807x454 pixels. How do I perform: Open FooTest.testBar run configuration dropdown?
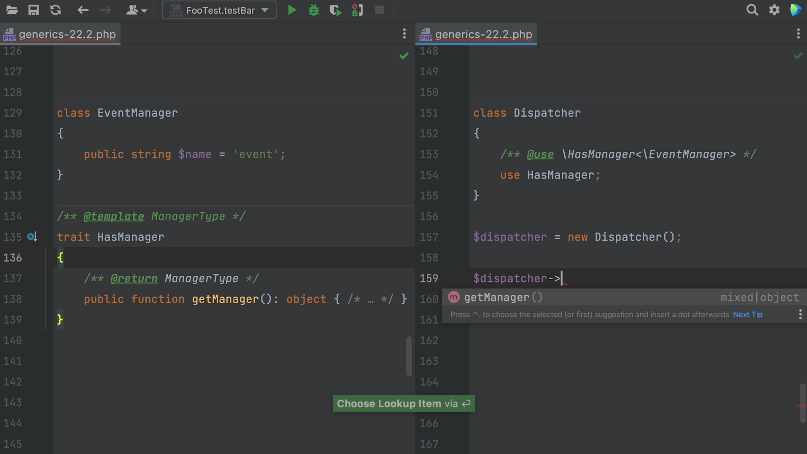coord(219,10)
